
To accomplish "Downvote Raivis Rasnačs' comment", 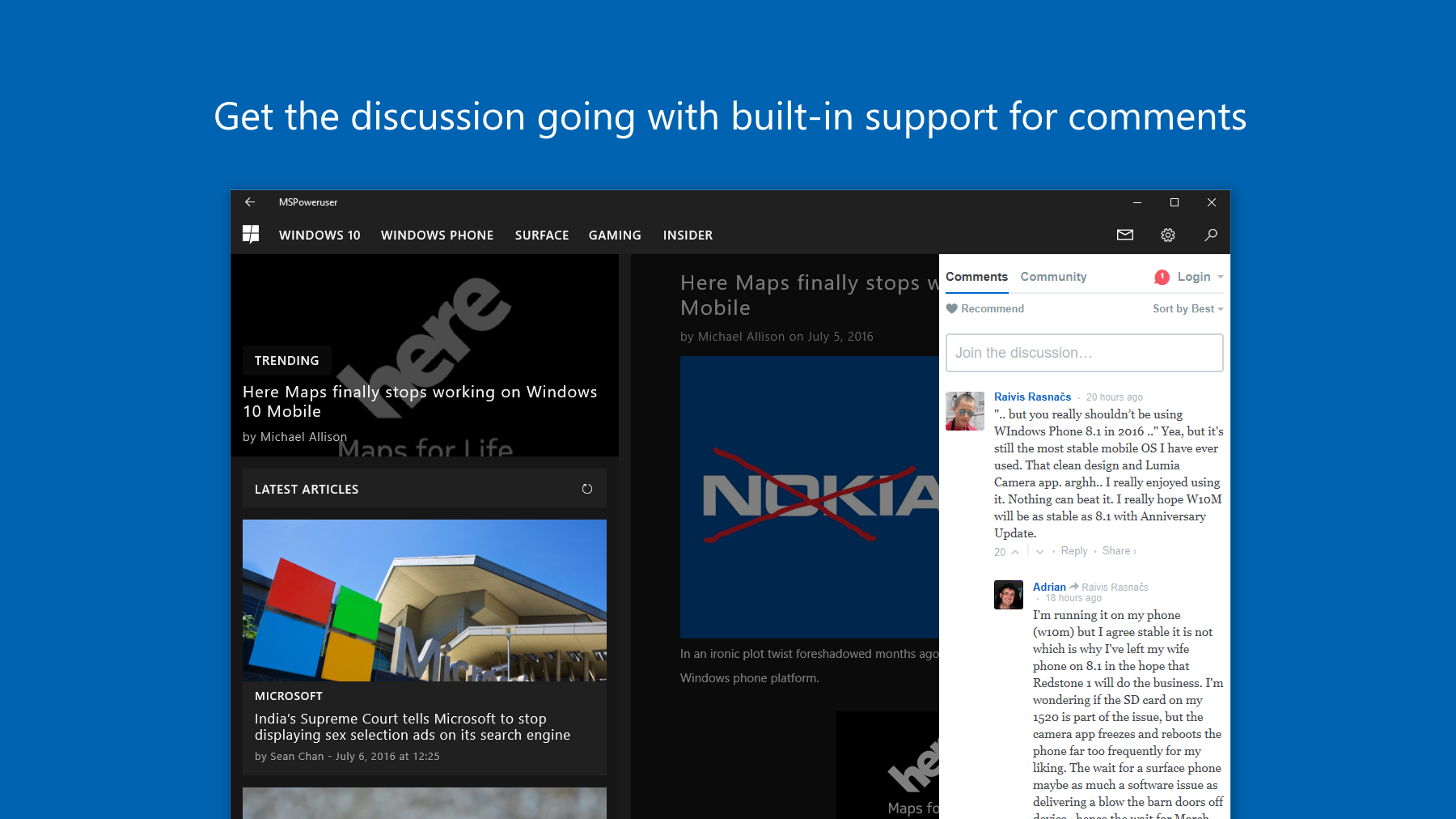I will [x=1040, y=552].
